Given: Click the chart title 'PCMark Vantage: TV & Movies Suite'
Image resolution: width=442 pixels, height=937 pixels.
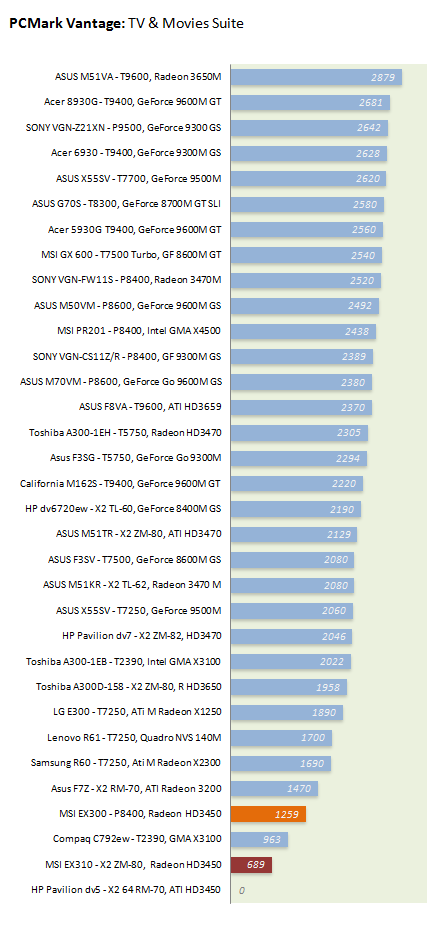Looking at the screenshot, I should click(127, 23).
